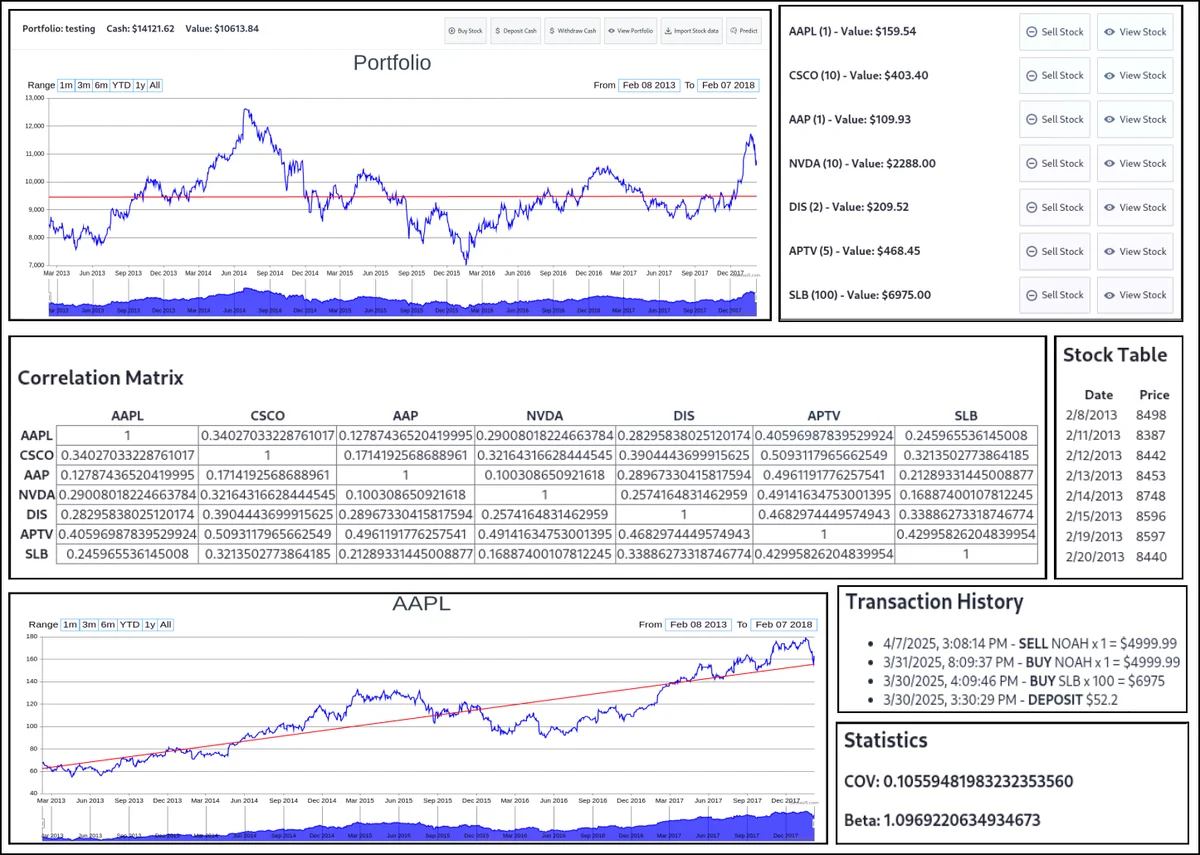Viewport: 1200px width, 855px height.
Task: Set AAPL chart range to 1m
Action: point(70,624)
